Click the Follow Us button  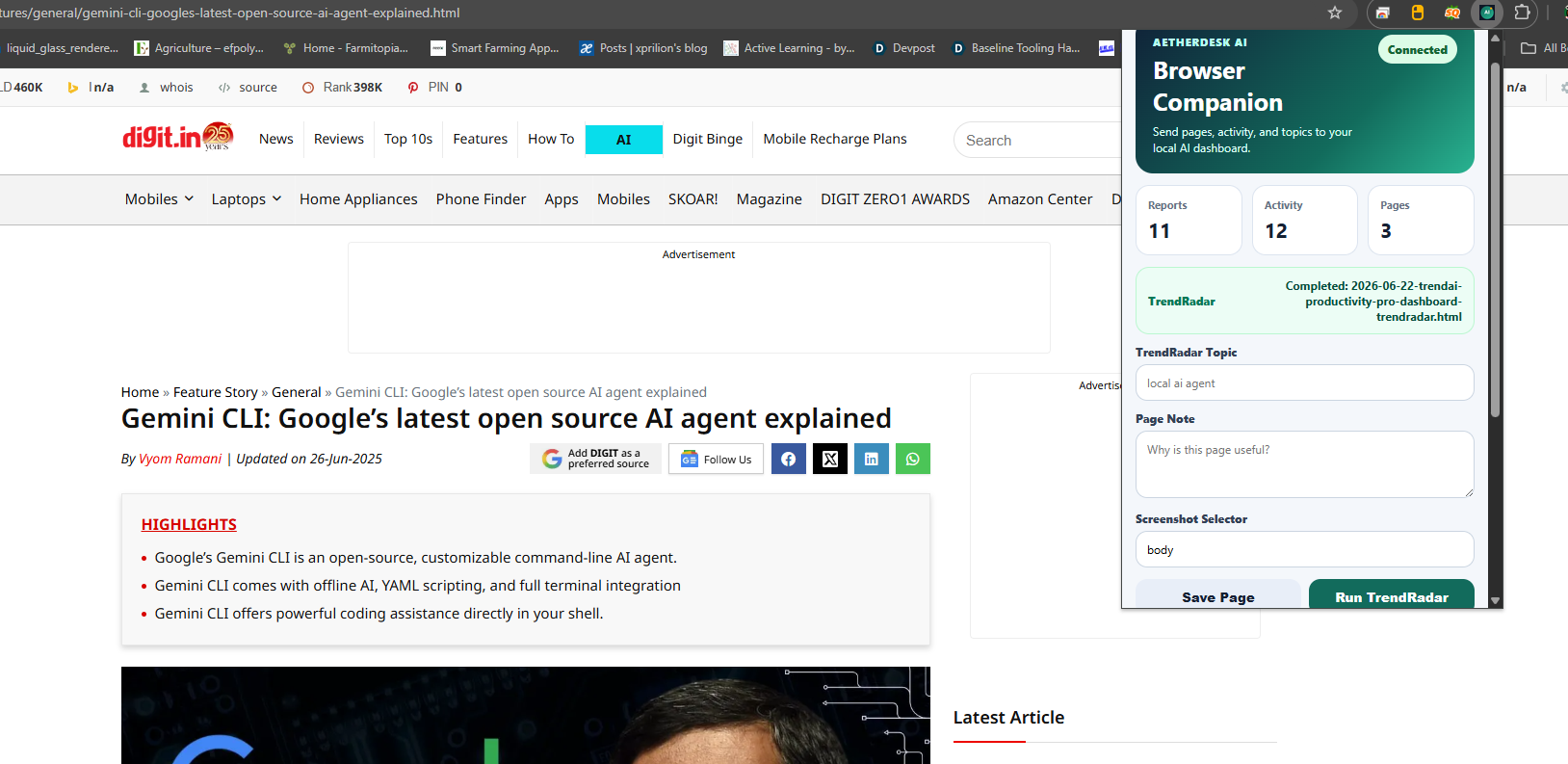(x=717, y=459)
